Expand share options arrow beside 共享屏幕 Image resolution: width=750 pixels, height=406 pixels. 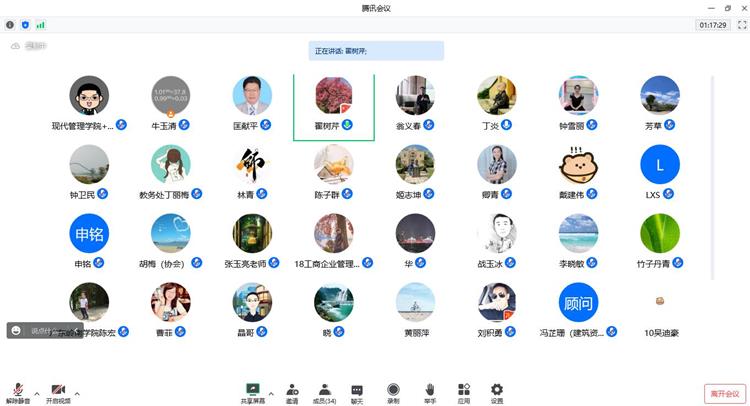(x=272, y=392)
